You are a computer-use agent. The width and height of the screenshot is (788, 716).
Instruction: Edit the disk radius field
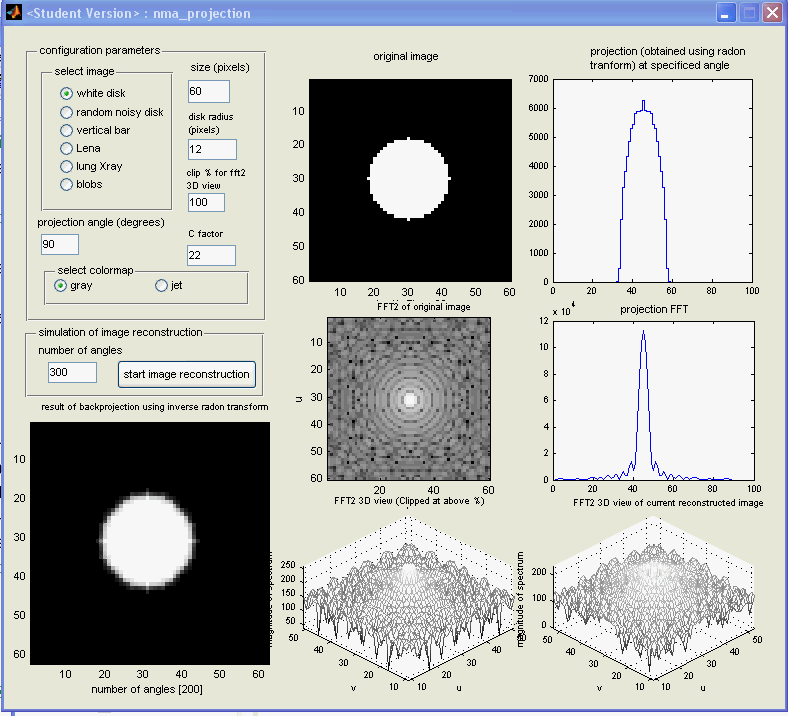point(212,149)
